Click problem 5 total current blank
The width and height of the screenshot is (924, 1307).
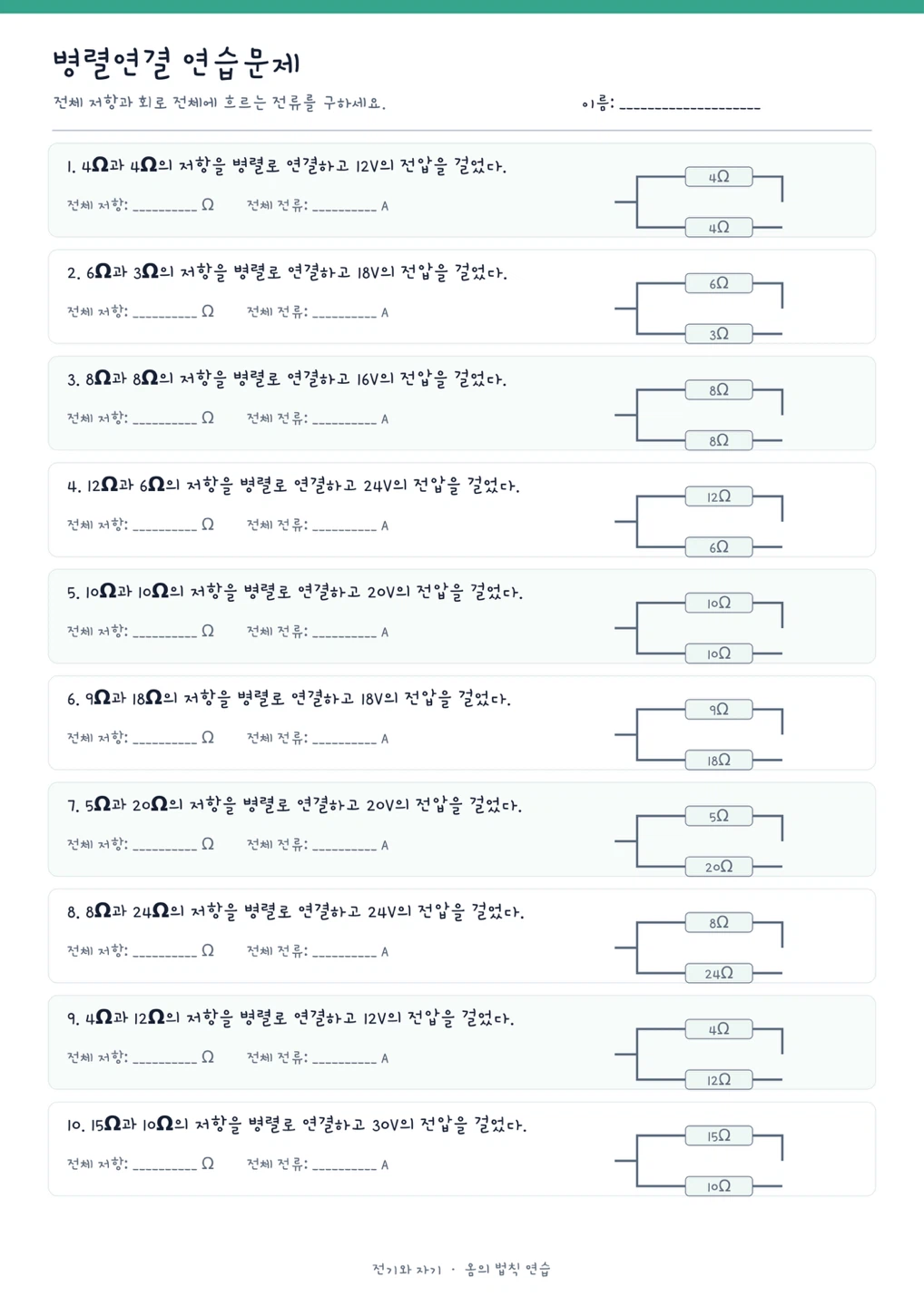[x=345, y=633]
